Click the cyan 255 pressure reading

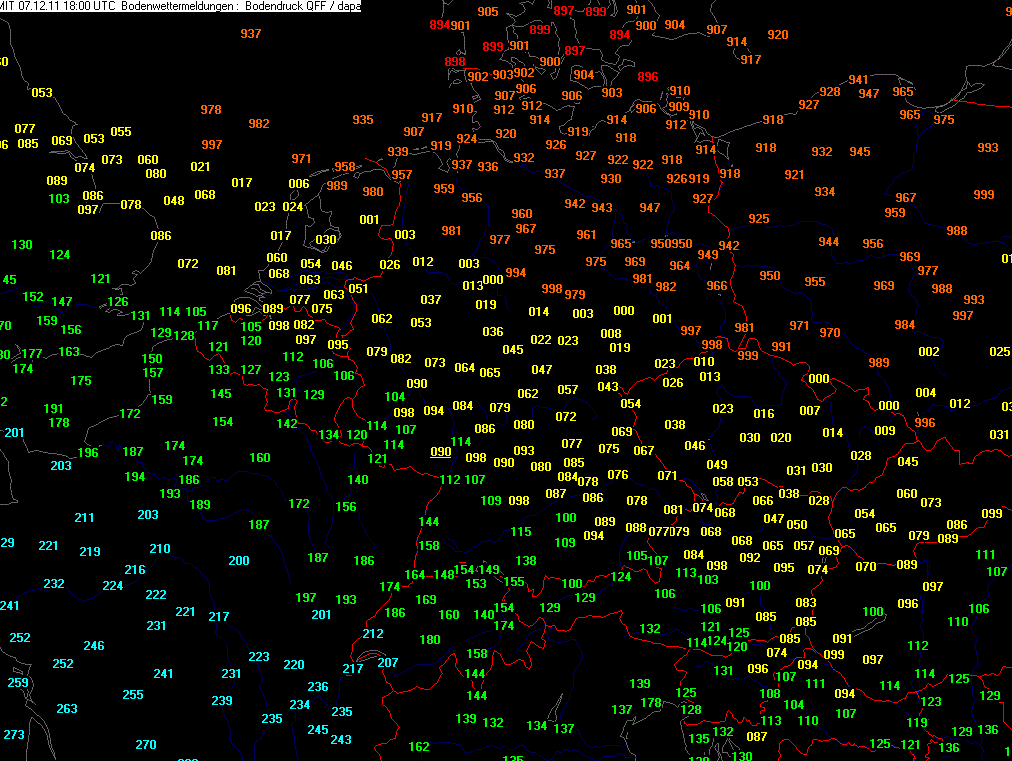pos(133,695)
